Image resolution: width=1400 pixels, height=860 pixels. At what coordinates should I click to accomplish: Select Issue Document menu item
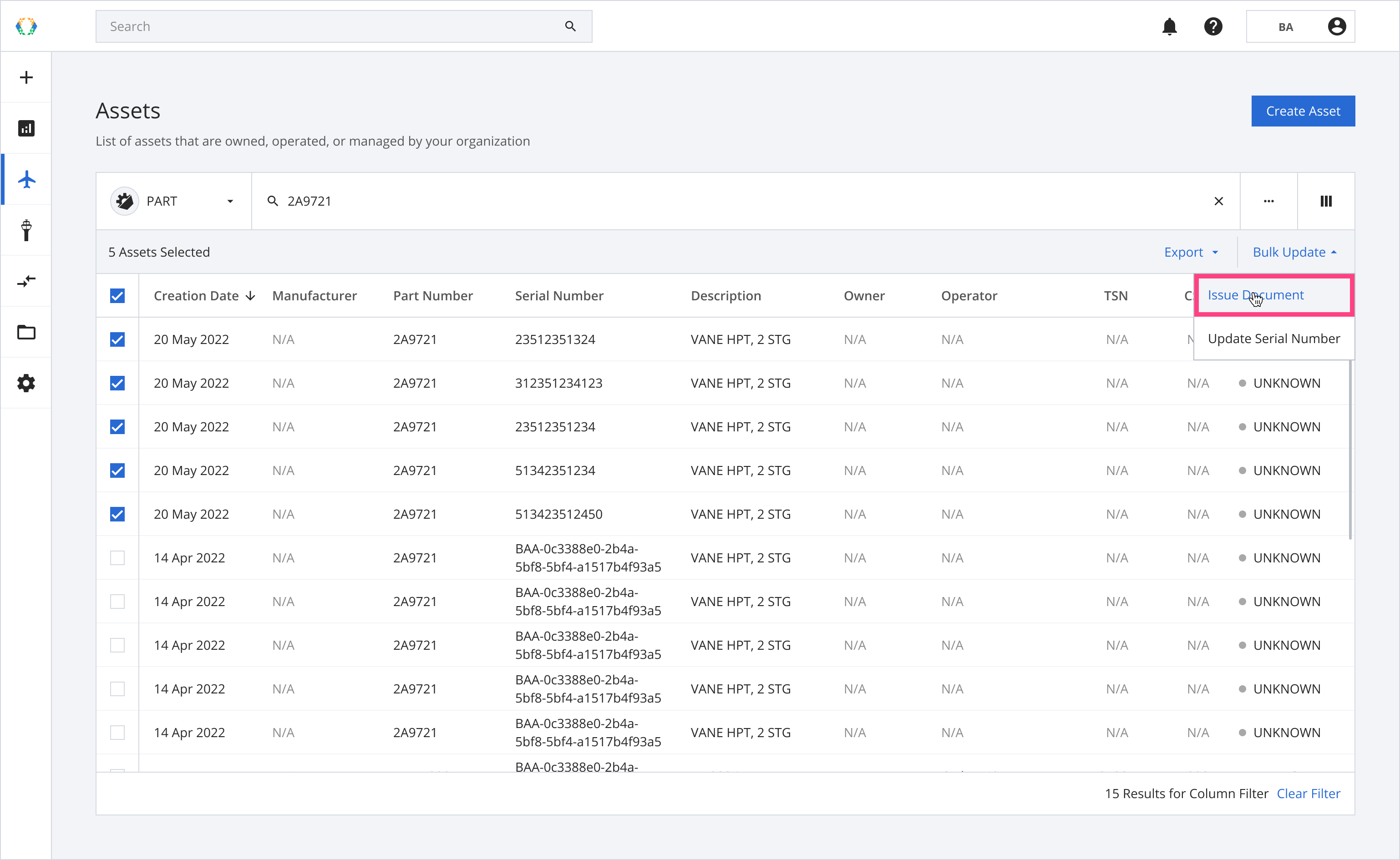point(1274,295)
